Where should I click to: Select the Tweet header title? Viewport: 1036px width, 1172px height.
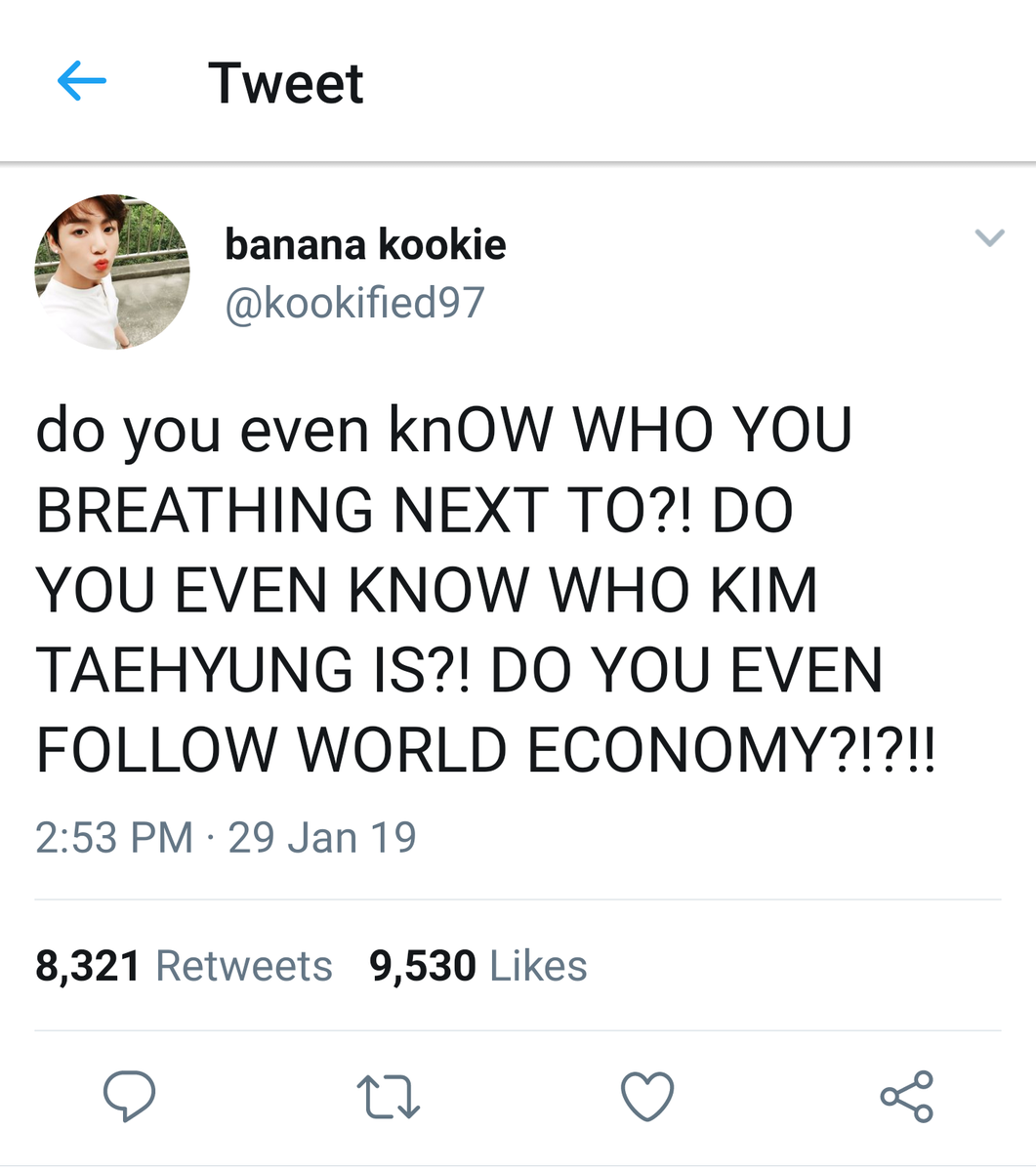[x=285, y=83]
